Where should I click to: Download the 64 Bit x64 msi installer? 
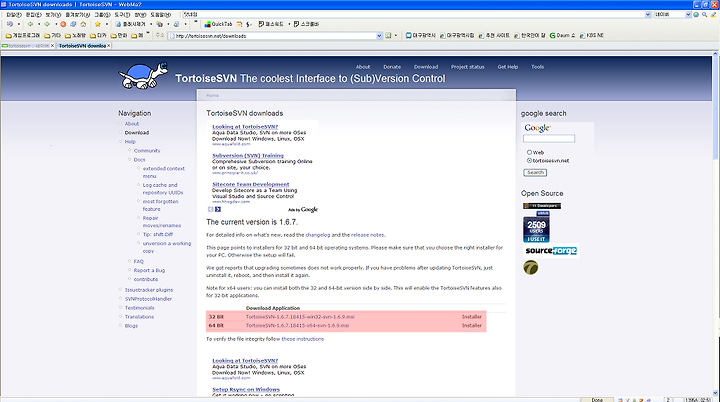pyautogui.click(x=297, y=326)
